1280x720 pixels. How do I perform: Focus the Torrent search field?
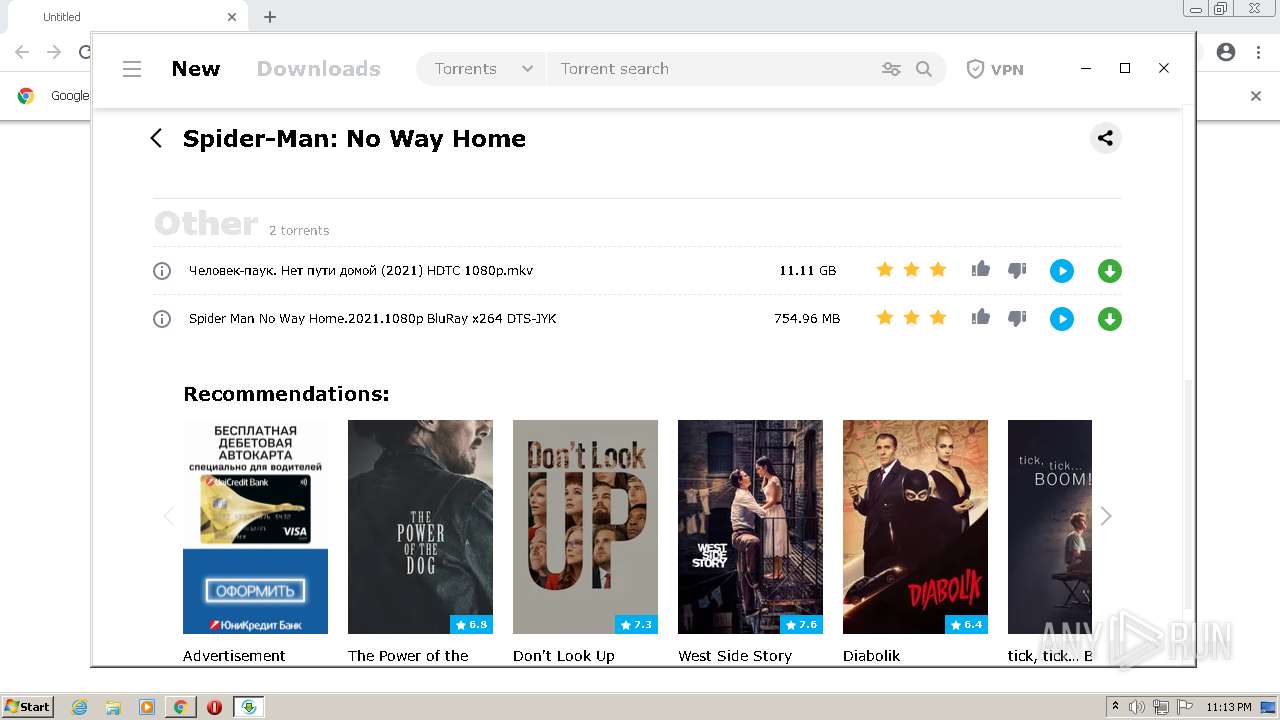click(710, 69)
